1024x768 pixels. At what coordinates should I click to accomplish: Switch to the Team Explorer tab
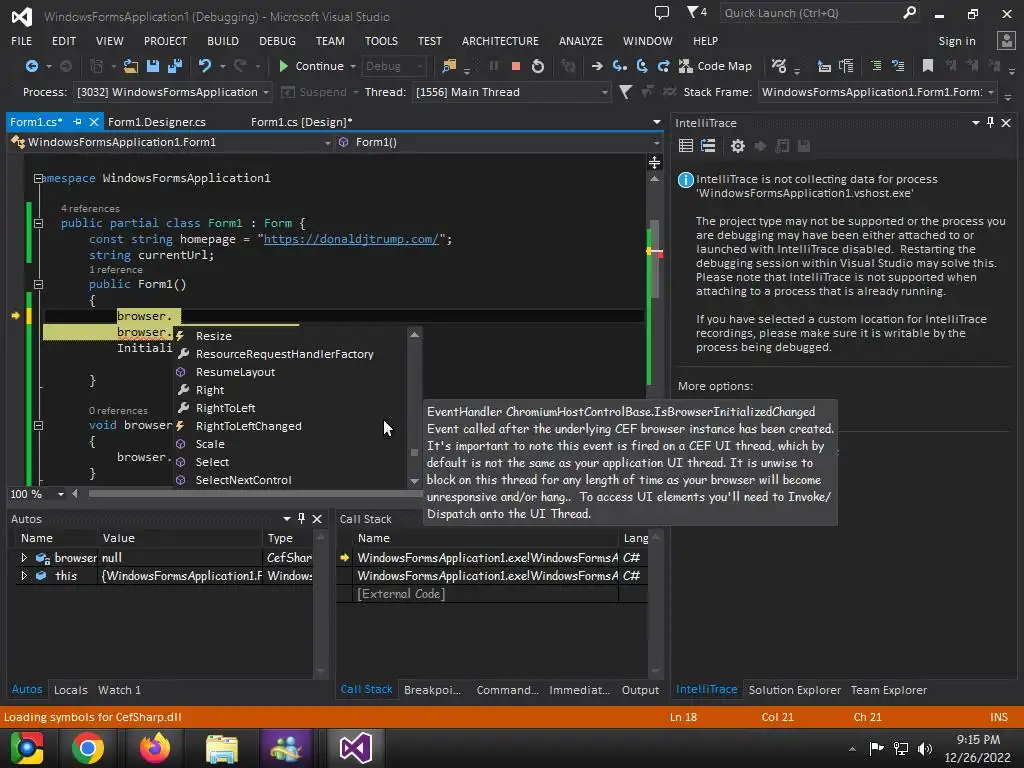tap(888, 690)
